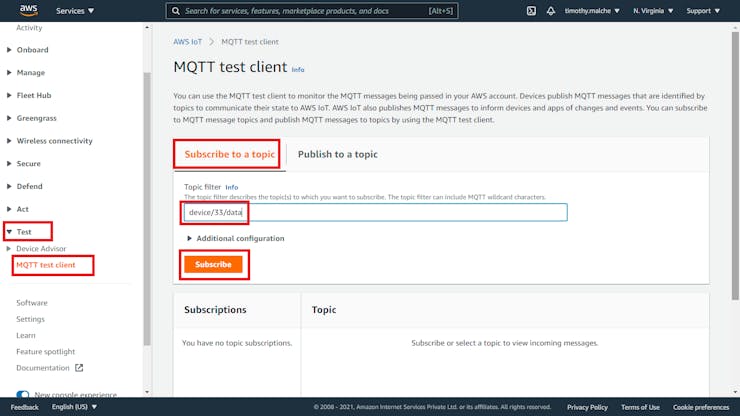Viewport: 740px width, 416px height.
Task: Click the Feedback button
Action: click(x=25, y=407)
